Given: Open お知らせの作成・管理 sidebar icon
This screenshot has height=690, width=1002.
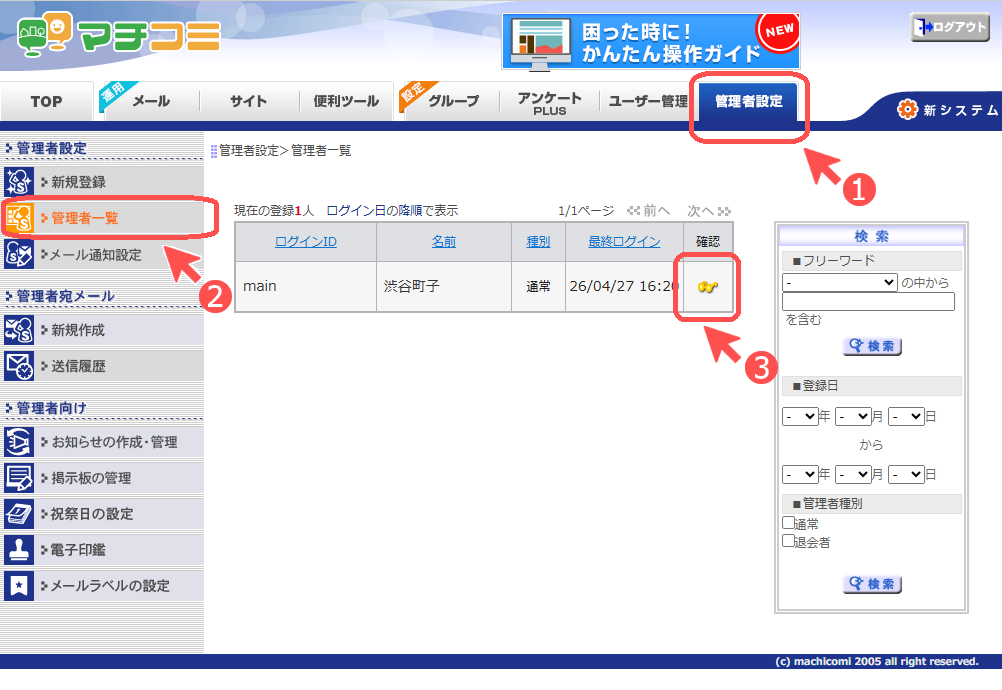Looking at the screenshot, I should (x=19, y=441).
